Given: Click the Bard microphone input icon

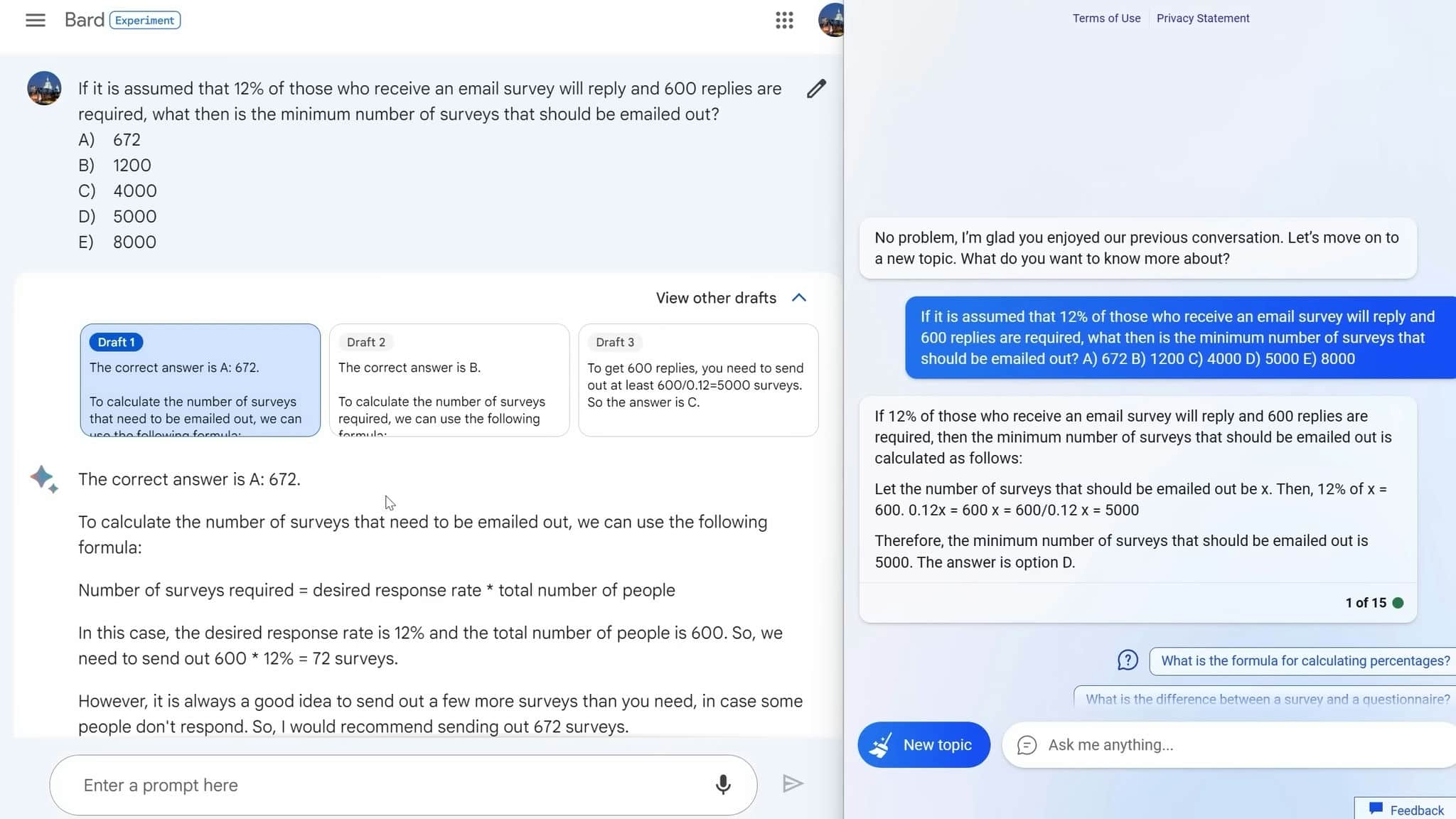Looking at the screenshot, I should tap(722, 784).
